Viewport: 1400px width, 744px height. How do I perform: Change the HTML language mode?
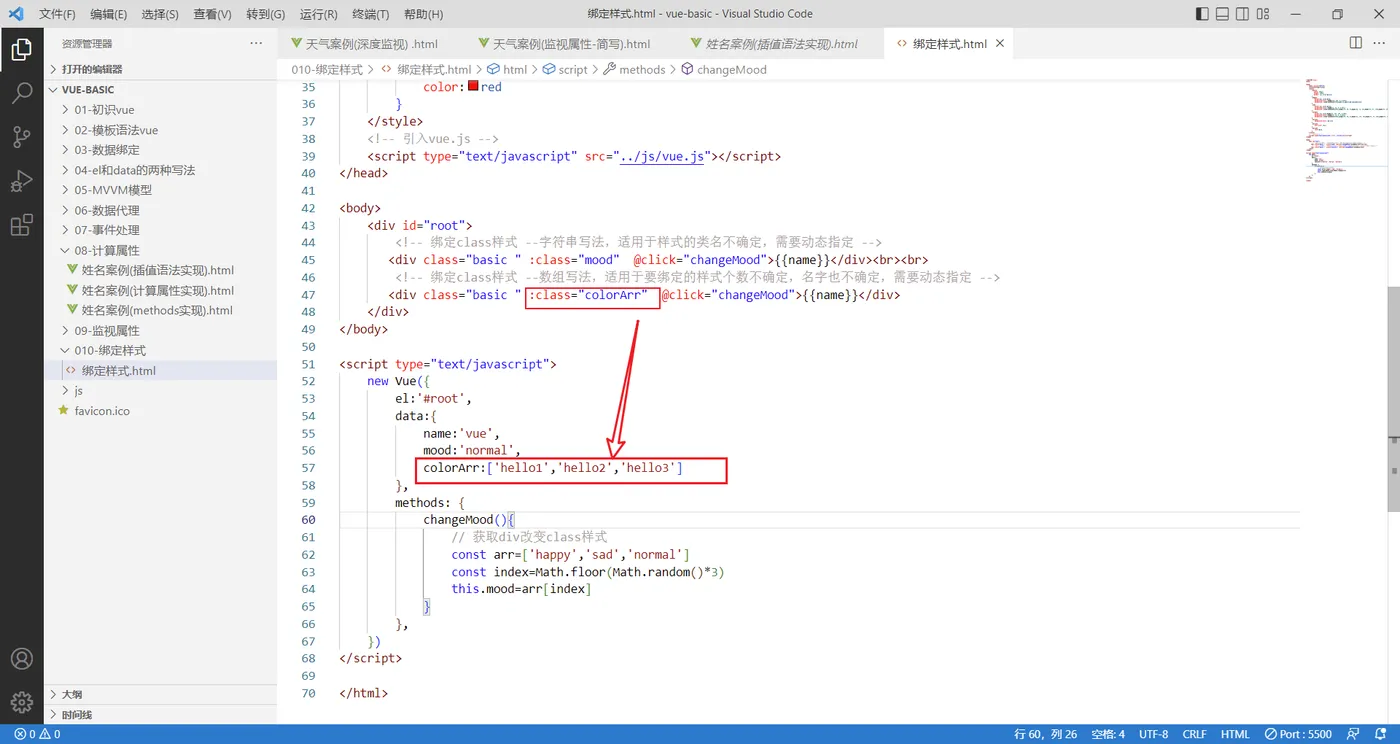coord(1235,734)
